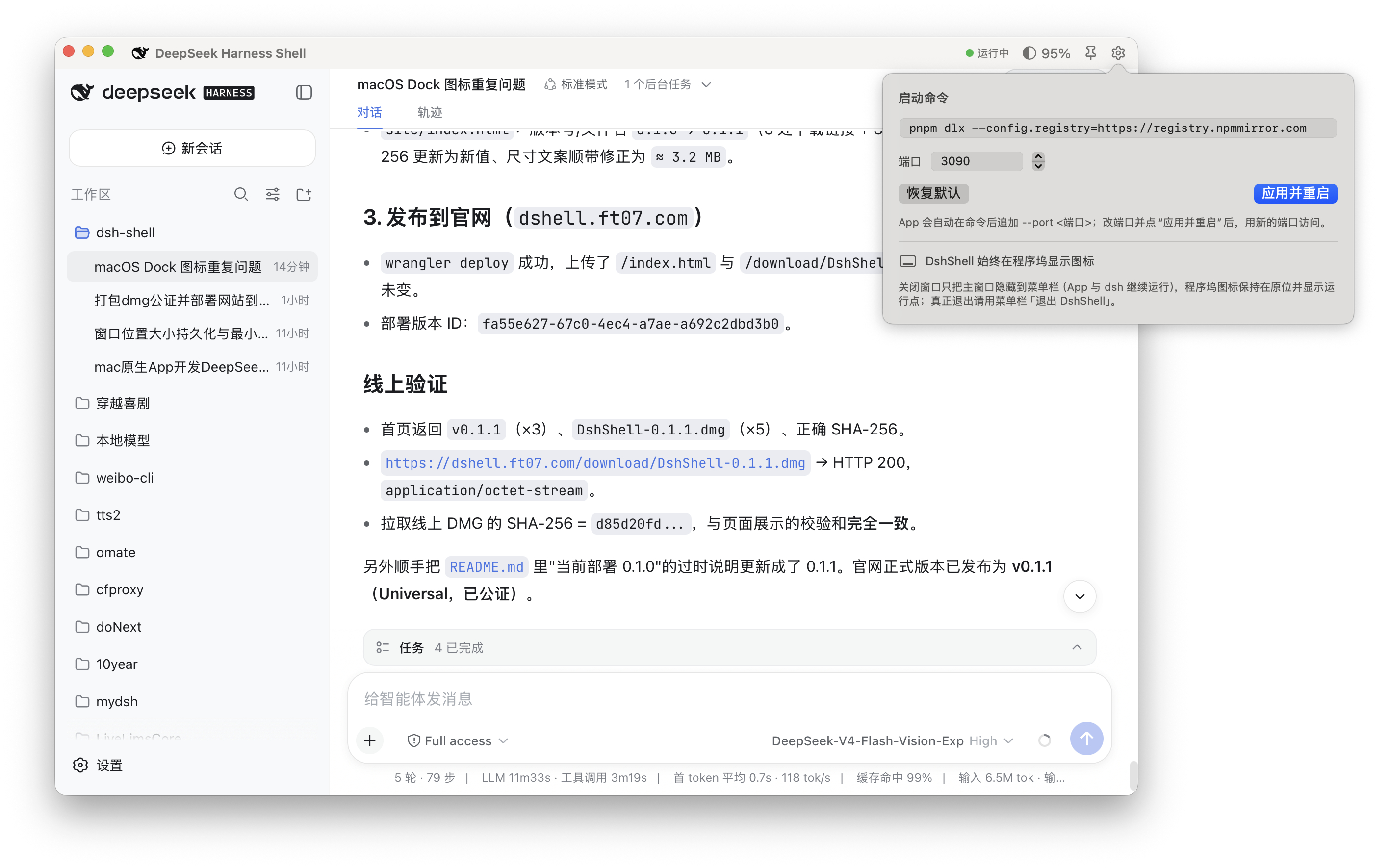Focus the 给智能体发消息 message box

729,699
